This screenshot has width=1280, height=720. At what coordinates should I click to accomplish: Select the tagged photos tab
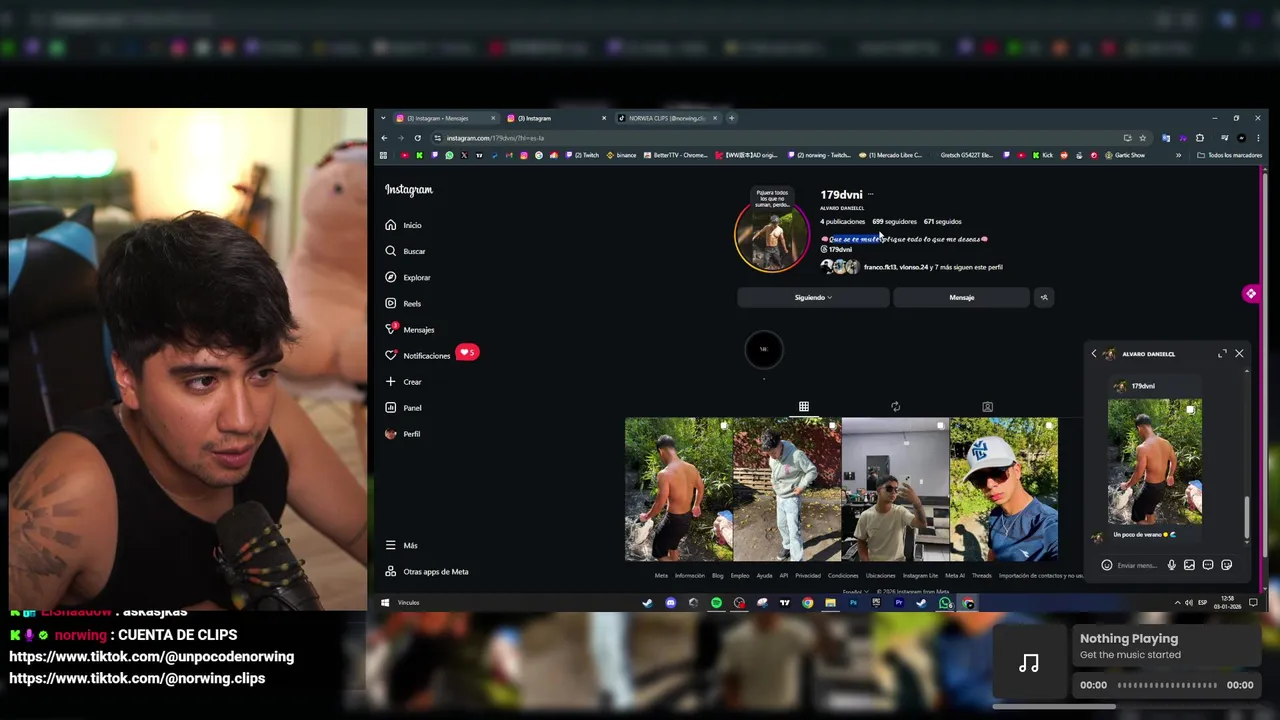(x=987, y=407)
